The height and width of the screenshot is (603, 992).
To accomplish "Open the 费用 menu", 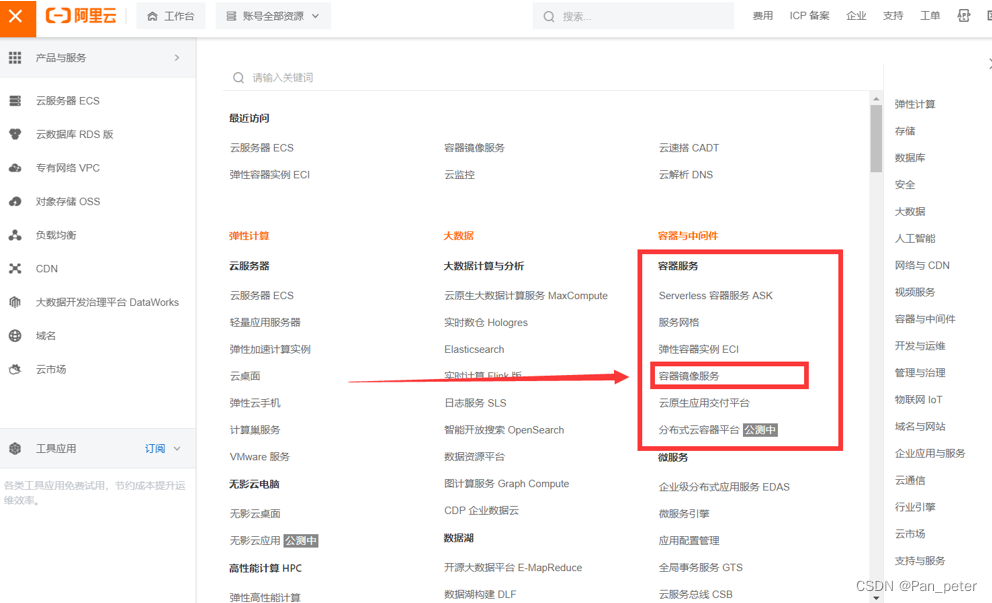I will point(762,16).
